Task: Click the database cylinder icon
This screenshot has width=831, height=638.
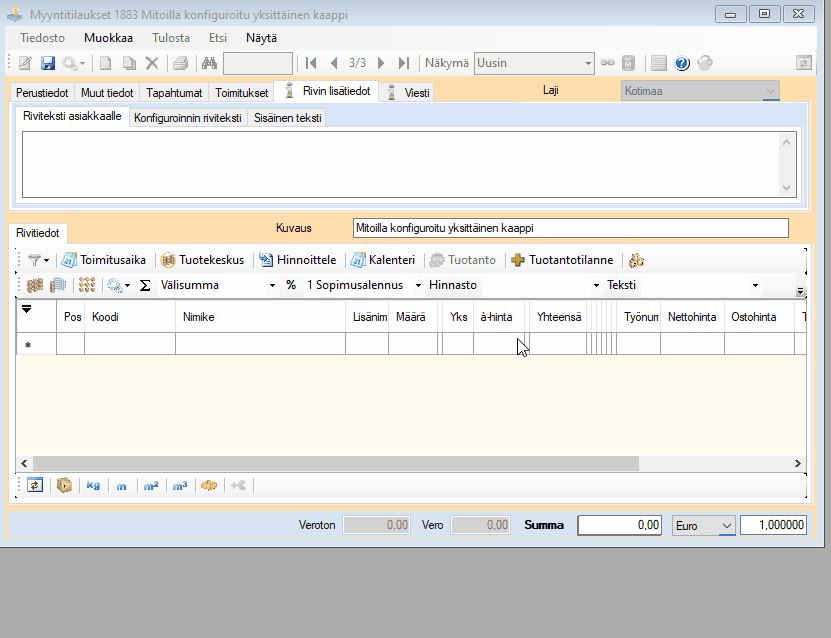Action: (x=628, y=64)
